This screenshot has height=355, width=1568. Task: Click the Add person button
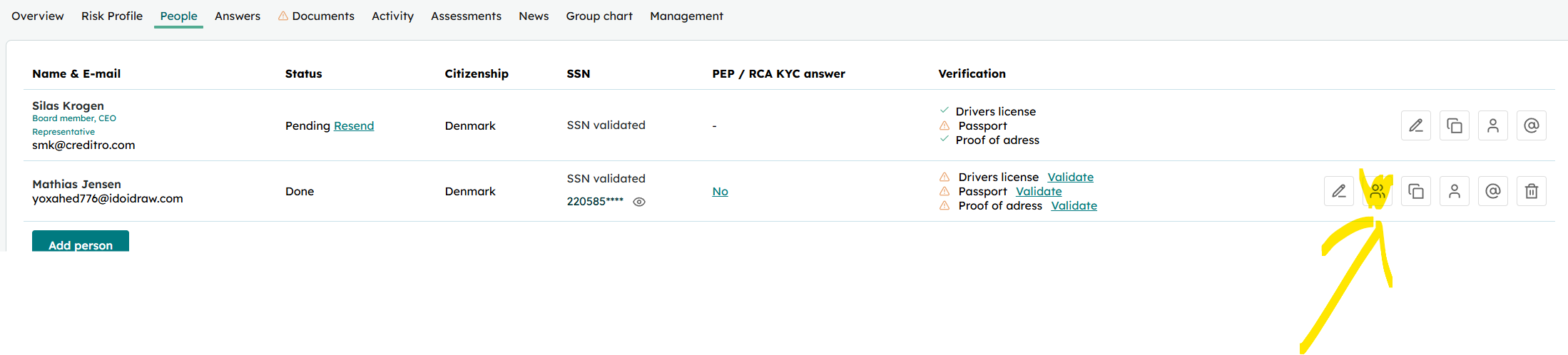[x=81, y=241]
